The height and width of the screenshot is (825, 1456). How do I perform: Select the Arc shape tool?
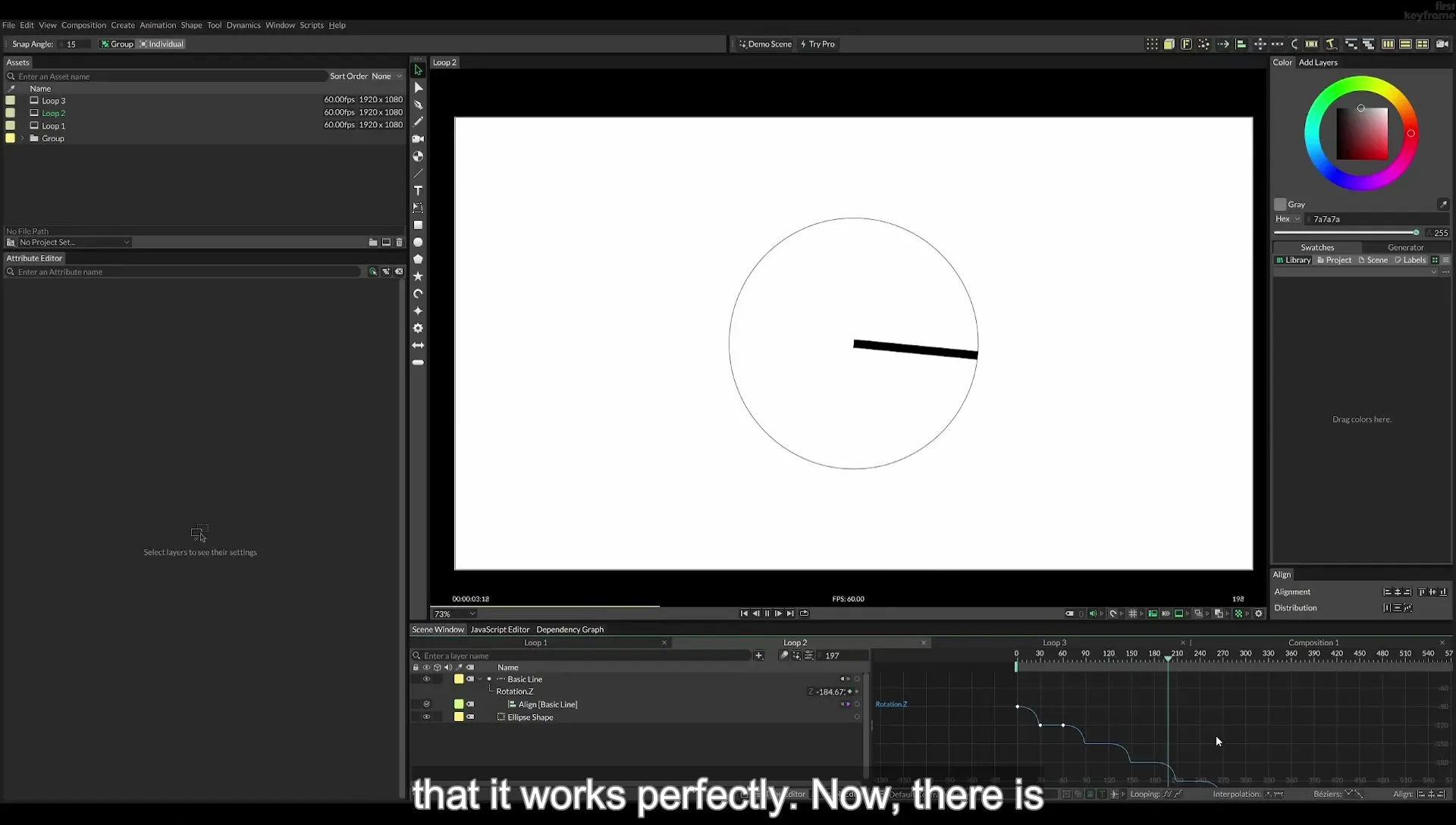pos(418,293)
